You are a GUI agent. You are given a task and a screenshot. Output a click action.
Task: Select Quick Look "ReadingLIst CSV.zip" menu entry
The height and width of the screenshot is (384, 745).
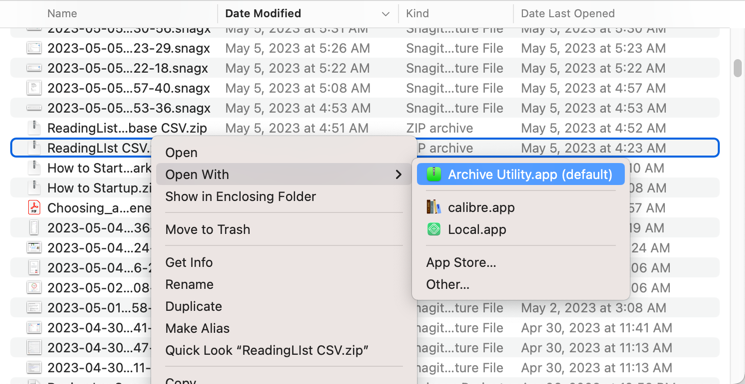tap(267, 351)
